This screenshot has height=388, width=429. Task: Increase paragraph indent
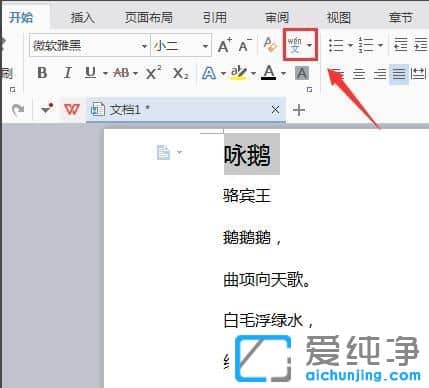(x=421, y=44)
